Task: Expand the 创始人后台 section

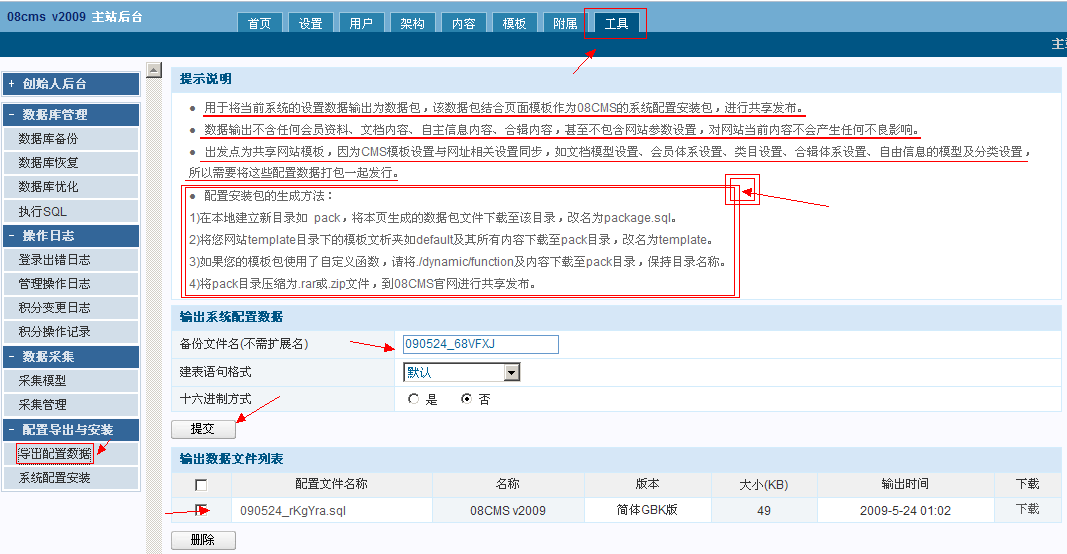Action: pos(71,84)
